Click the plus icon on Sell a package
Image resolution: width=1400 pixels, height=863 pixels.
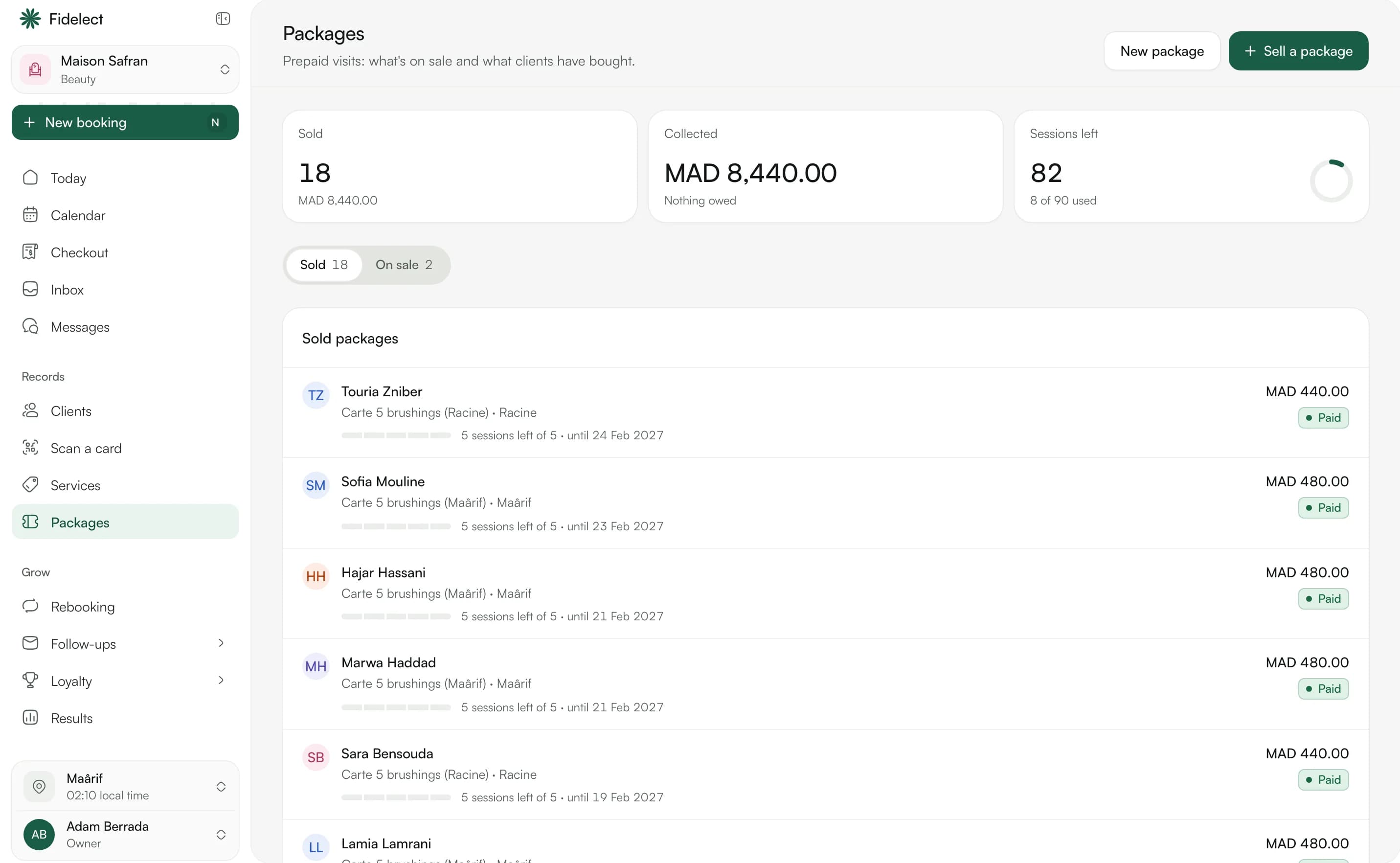click(x=1250, y=51)
